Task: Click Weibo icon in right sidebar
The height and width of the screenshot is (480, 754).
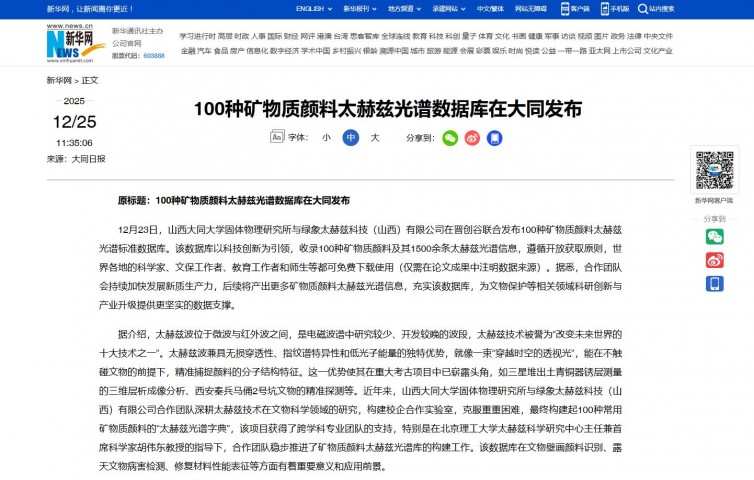Action: [x=714, y=260]
